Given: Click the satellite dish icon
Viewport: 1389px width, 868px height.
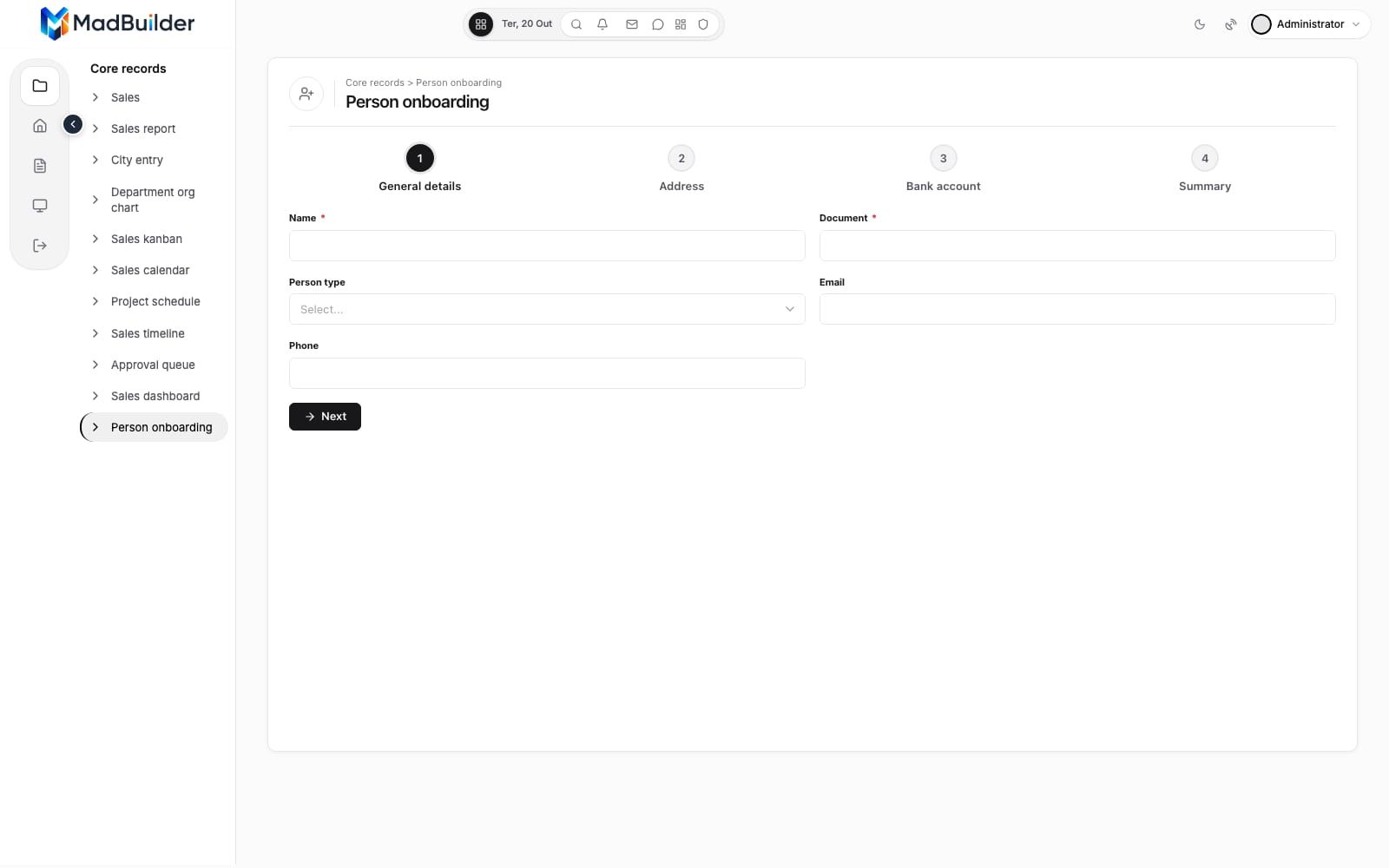Looking at the screenshot, I should [x=1231, y=24].
